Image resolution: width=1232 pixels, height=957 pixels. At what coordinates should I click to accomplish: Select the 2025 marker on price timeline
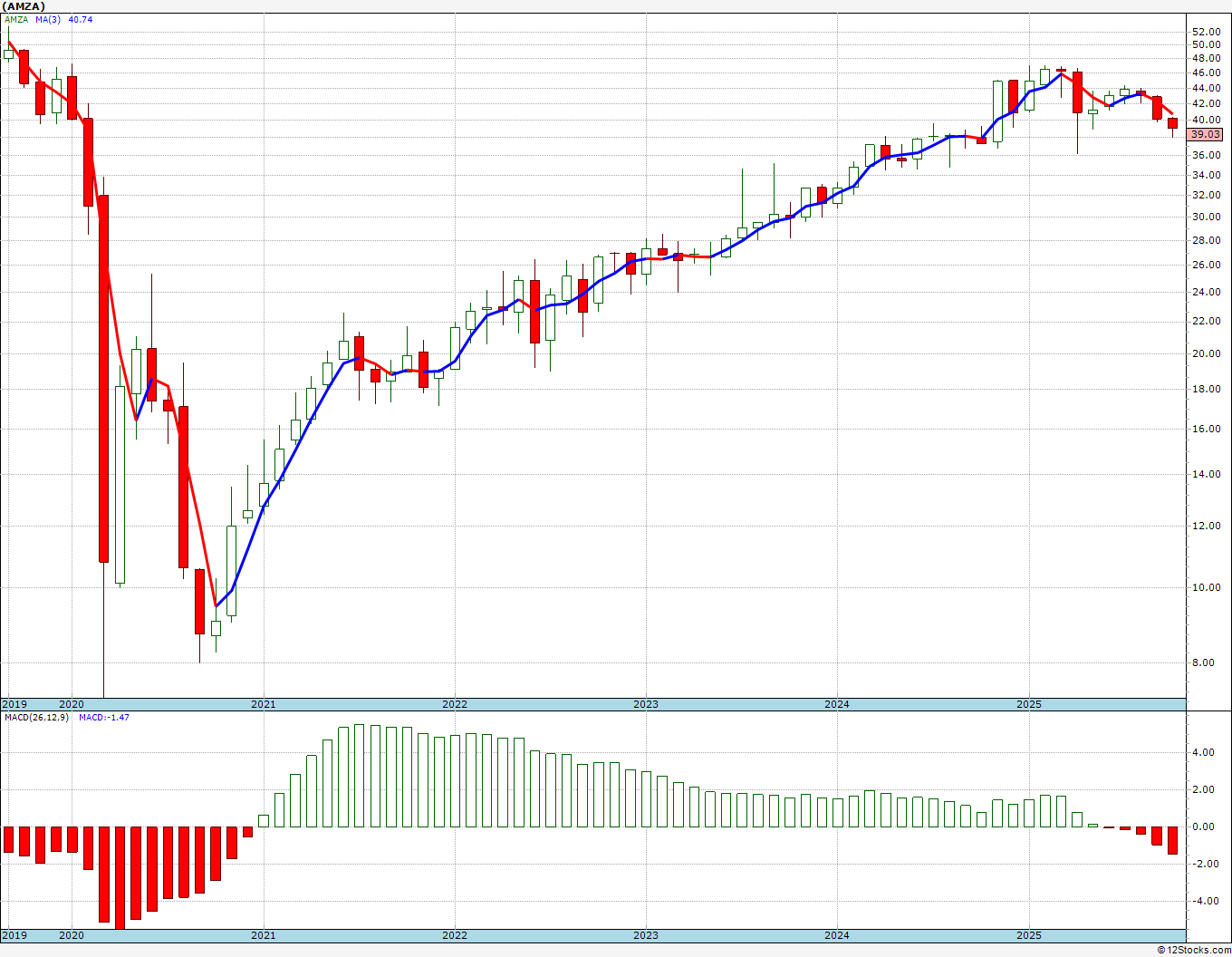tap(1028, 704)
